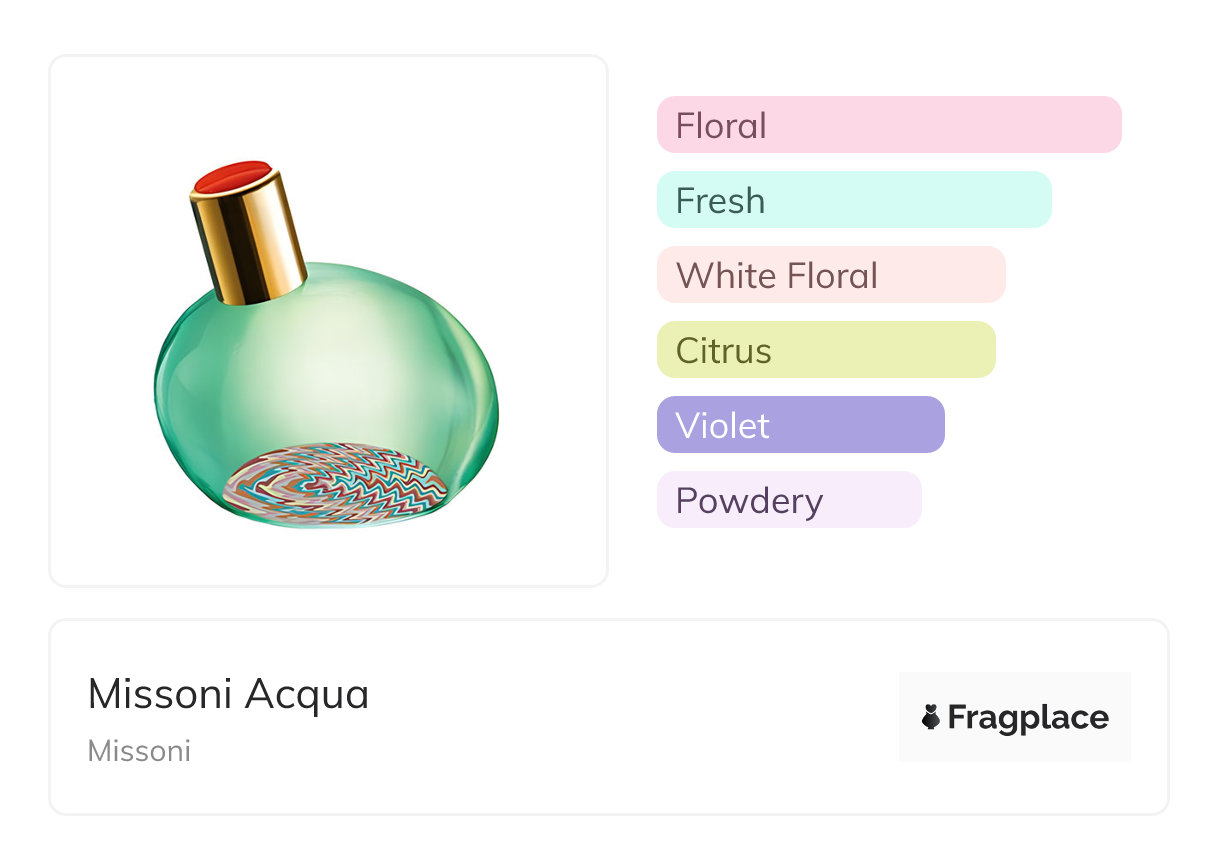Screen dimensions: 1218x864
Task: Click the "Powdery" text label
Action: point(749,501)
